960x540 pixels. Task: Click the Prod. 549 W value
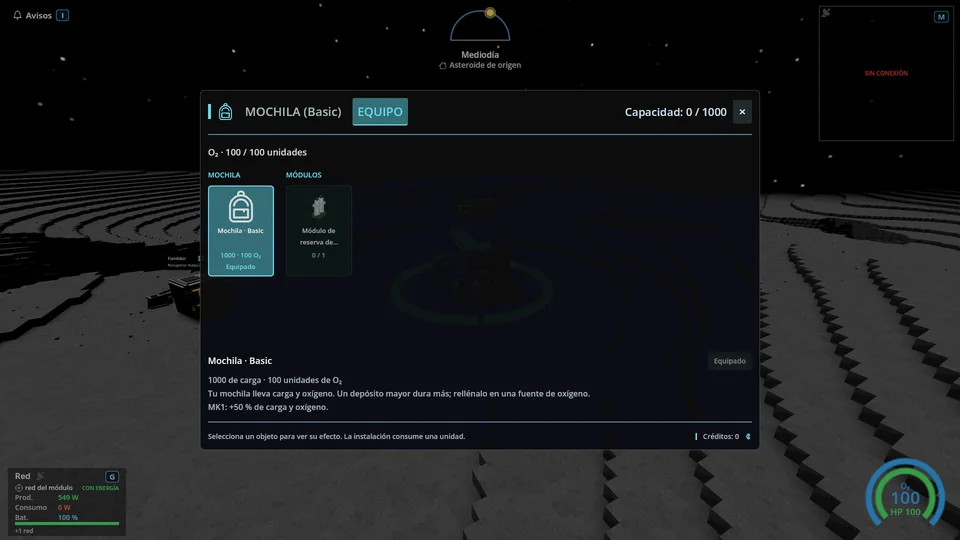pos(68,498)
